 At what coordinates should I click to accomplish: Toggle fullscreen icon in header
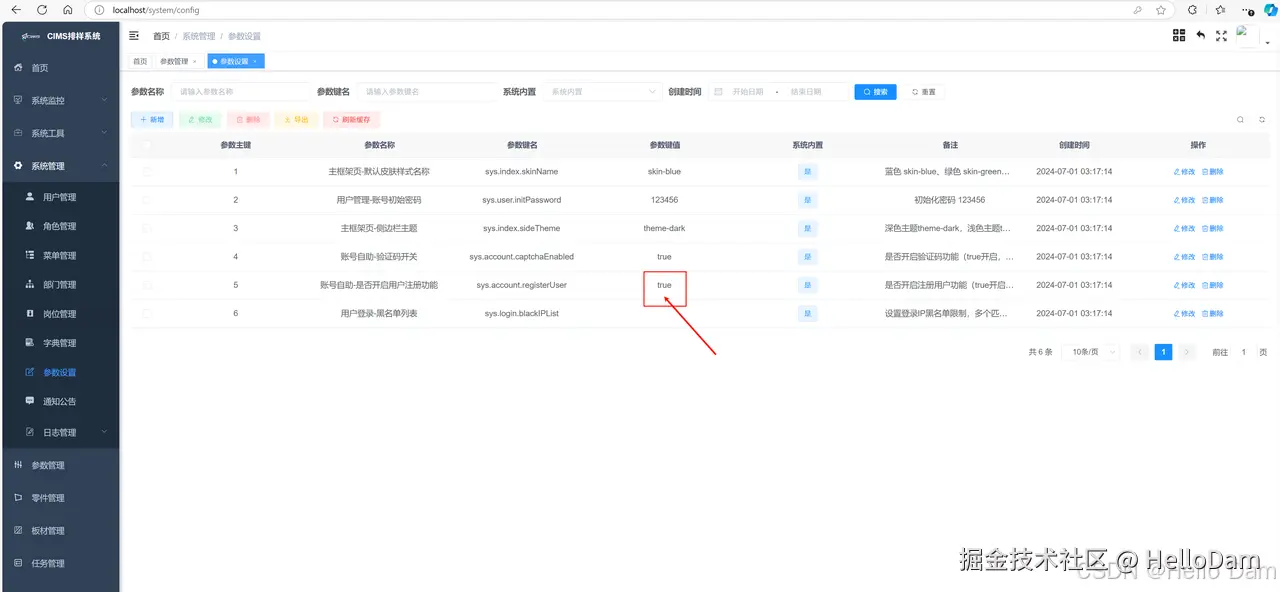tap(1221, 35)
